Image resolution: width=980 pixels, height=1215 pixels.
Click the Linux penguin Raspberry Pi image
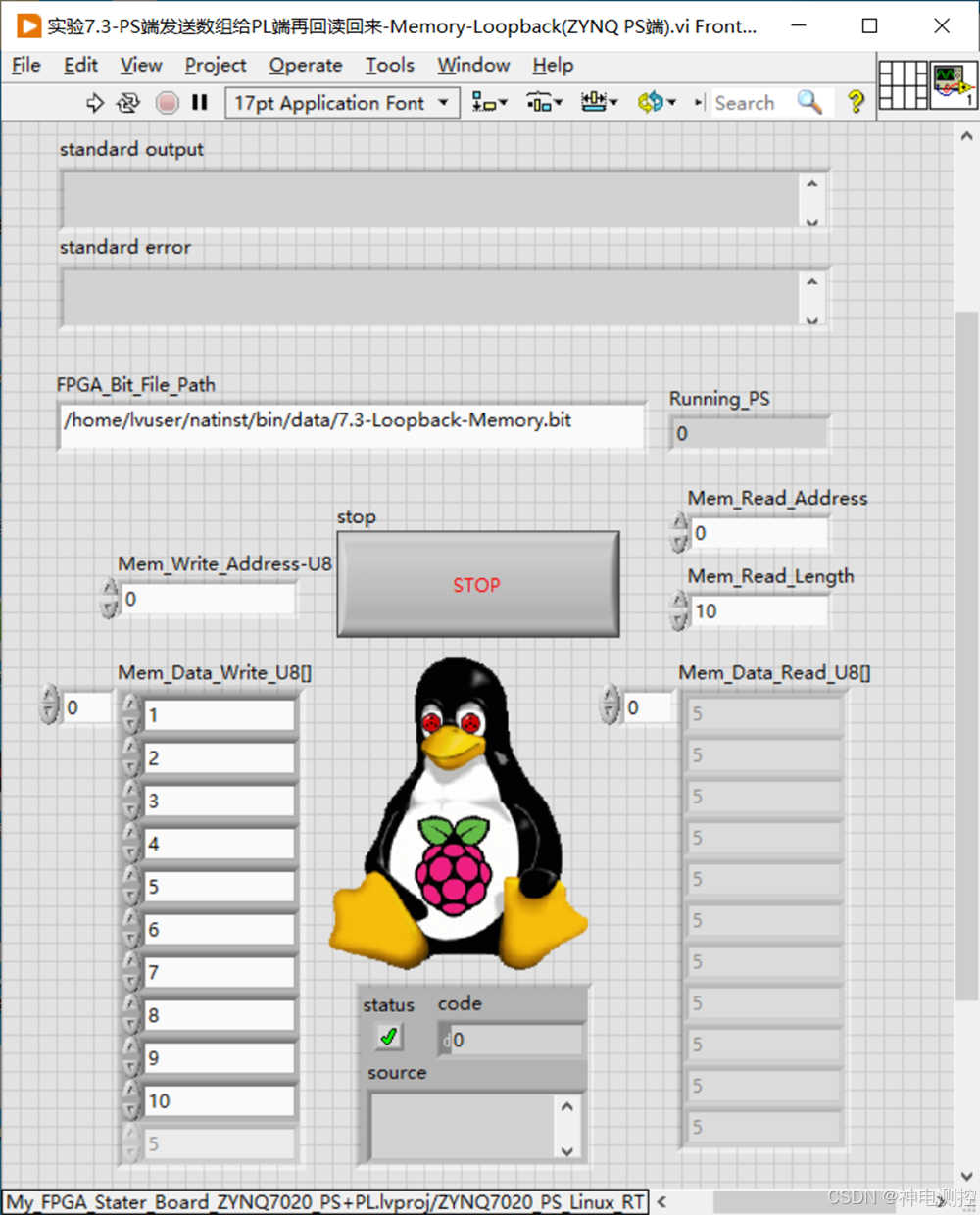click(459, 813)
